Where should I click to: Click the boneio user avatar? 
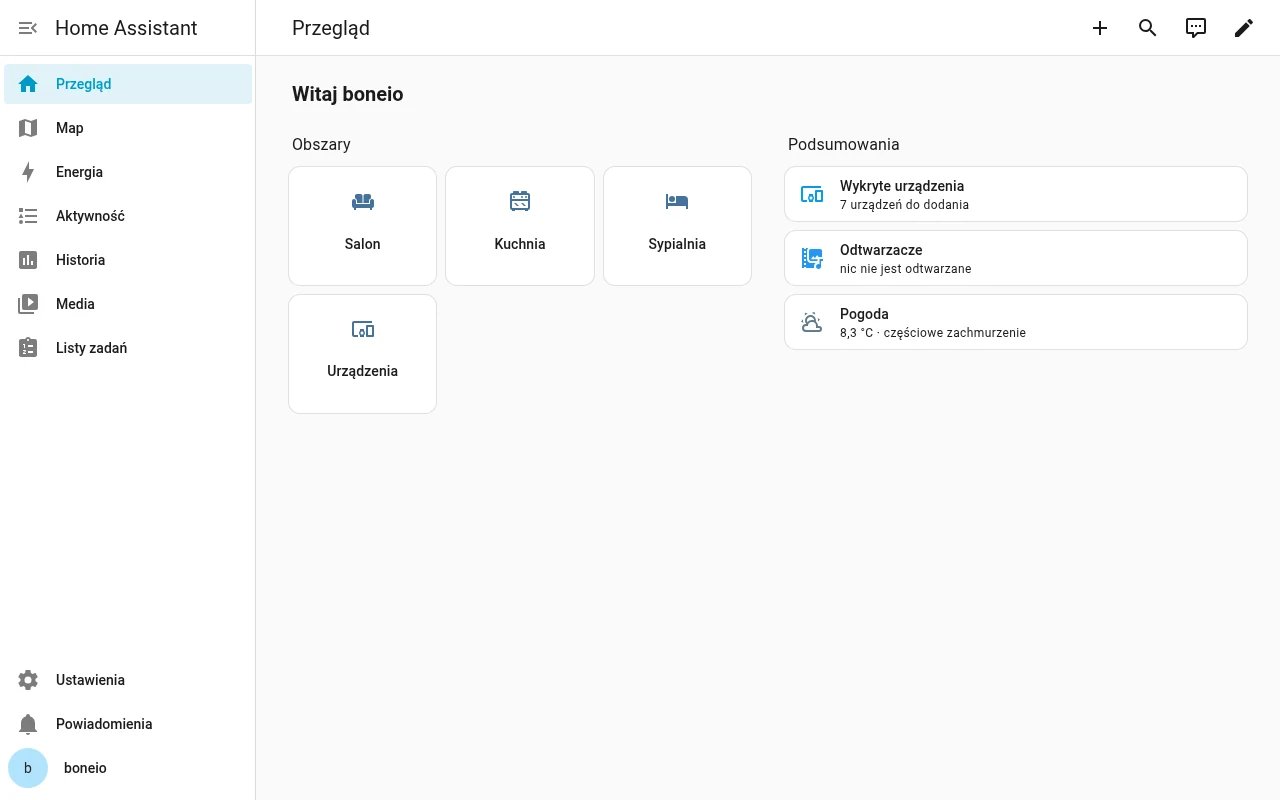(28, 768)
